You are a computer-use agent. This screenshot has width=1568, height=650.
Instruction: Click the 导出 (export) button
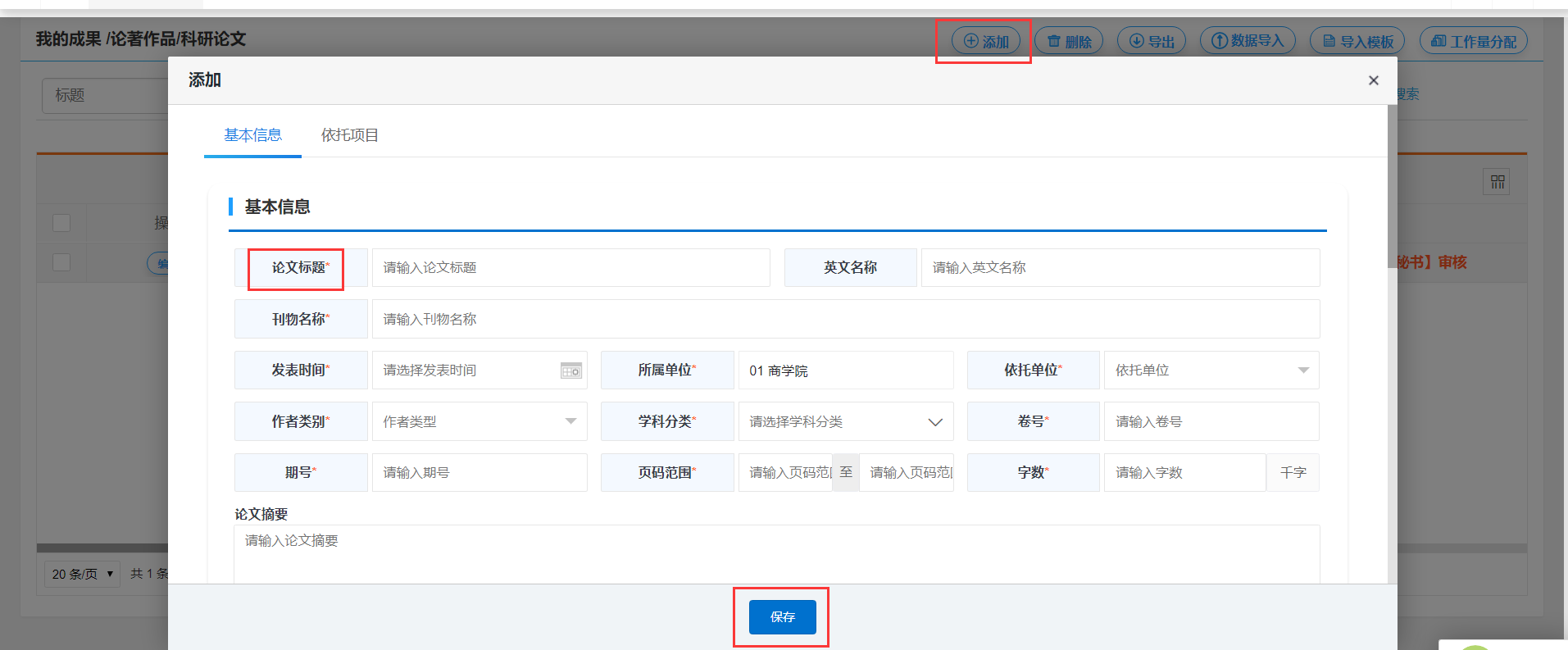pos(1152,41)
